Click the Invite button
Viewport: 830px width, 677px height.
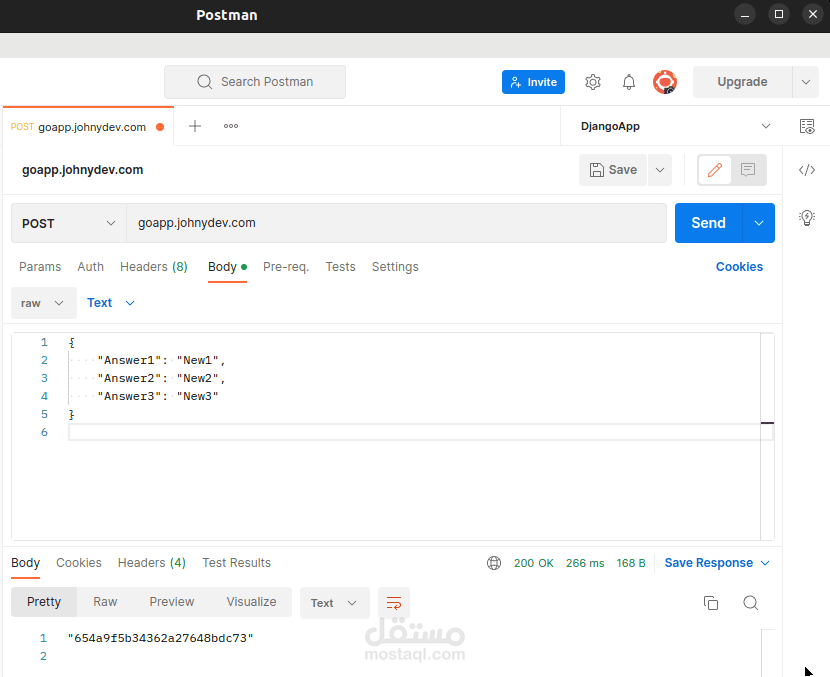pyautogui.click(x=533, y=82)
